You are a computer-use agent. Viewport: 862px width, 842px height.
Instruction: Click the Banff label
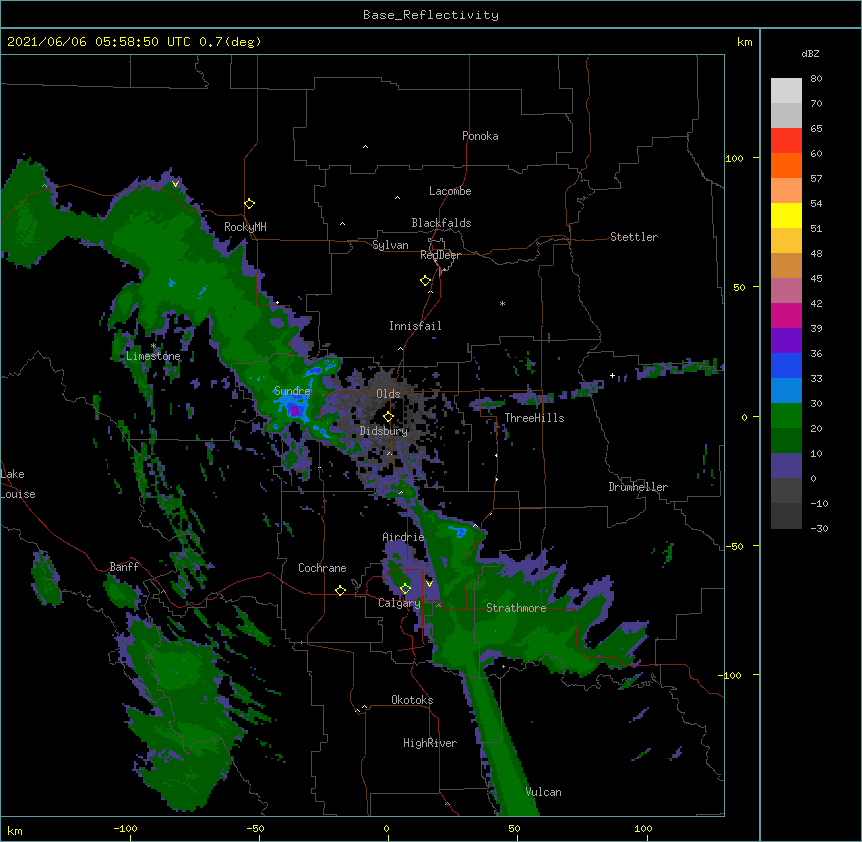coord(124,567)
